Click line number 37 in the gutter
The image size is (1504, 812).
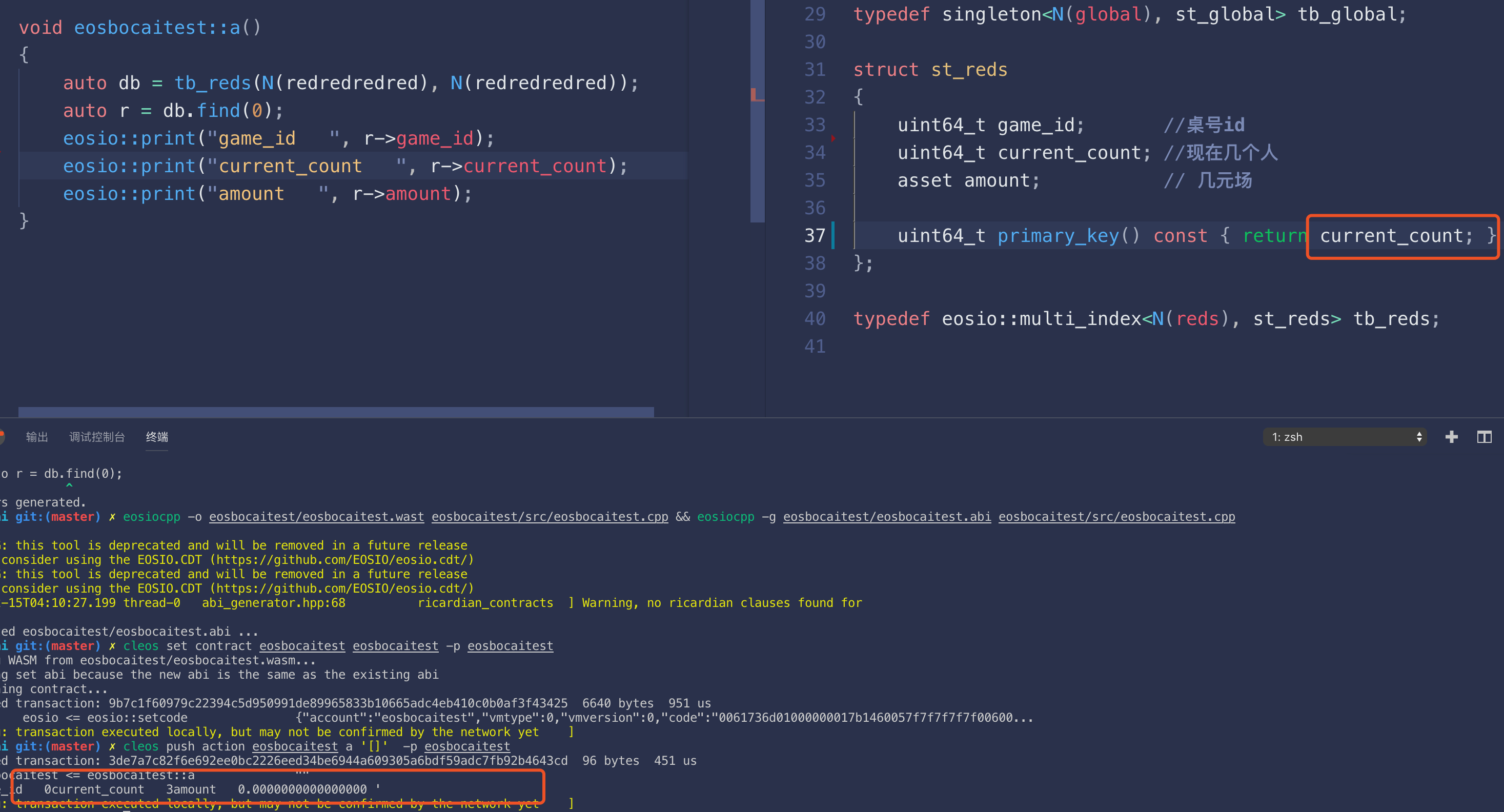(815, 235)
